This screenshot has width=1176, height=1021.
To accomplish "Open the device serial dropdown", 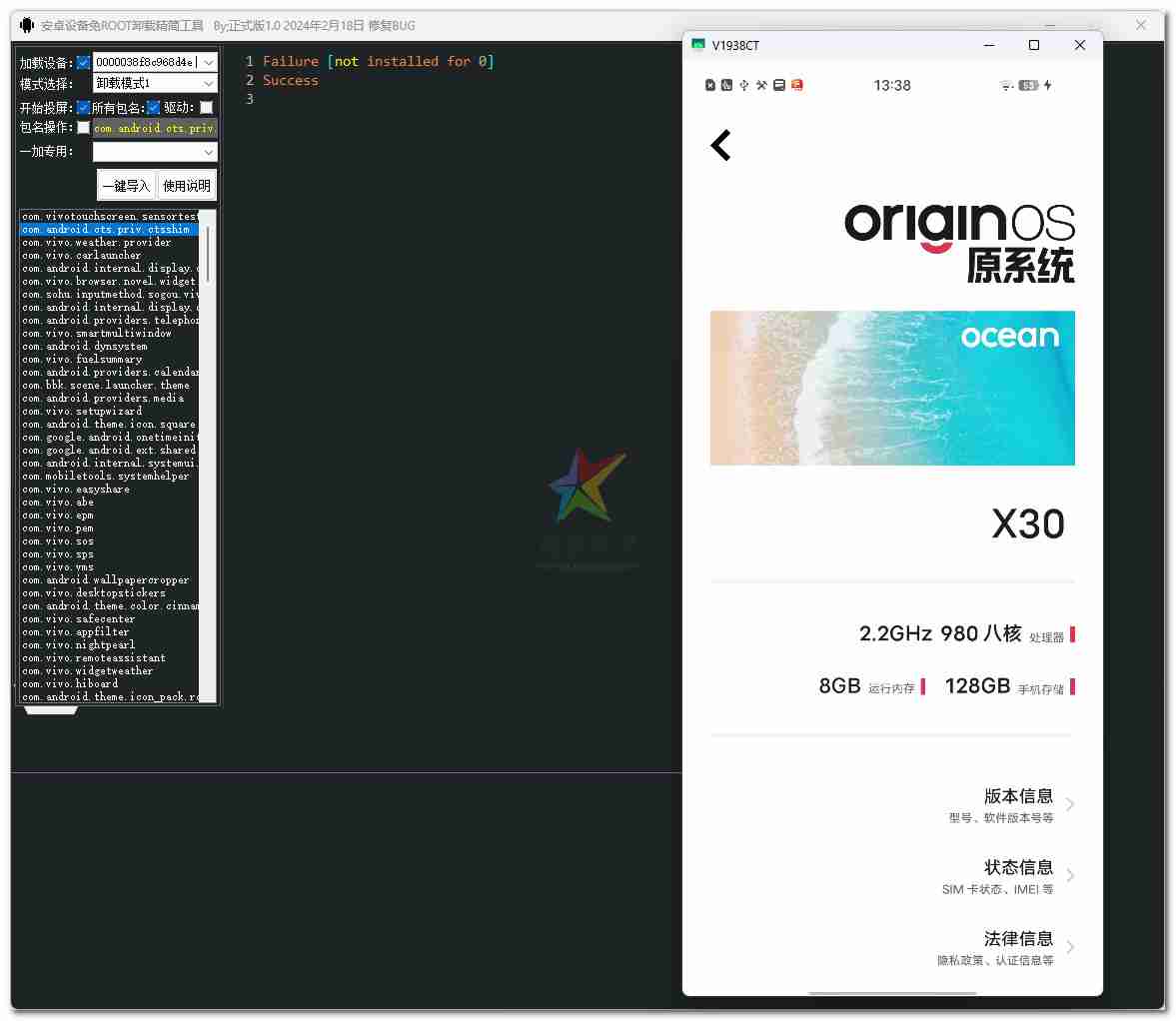I will pyautogui.click(x=209, y=62).
